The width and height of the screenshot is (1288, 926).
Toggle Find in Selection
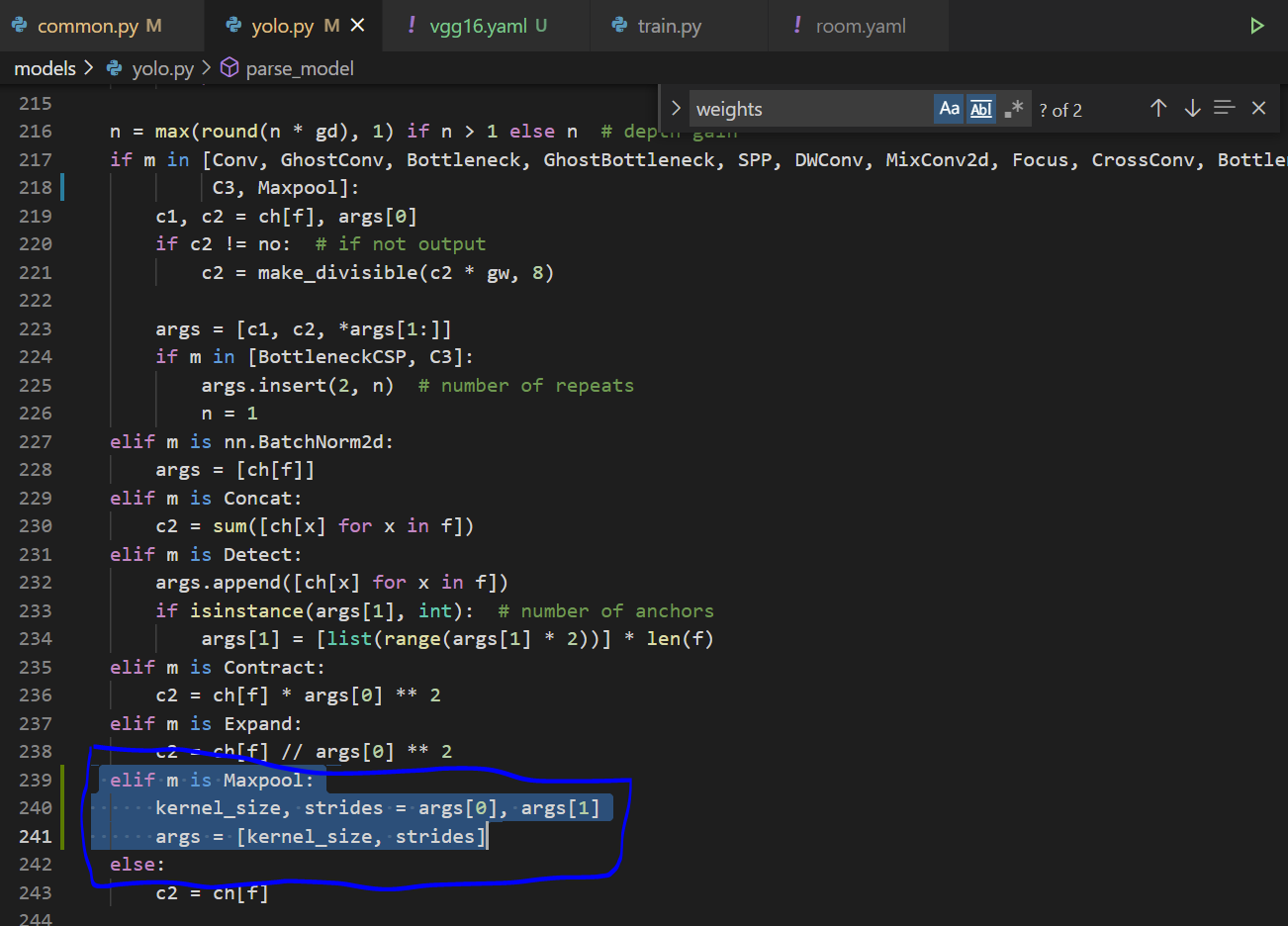[1225, 108]
